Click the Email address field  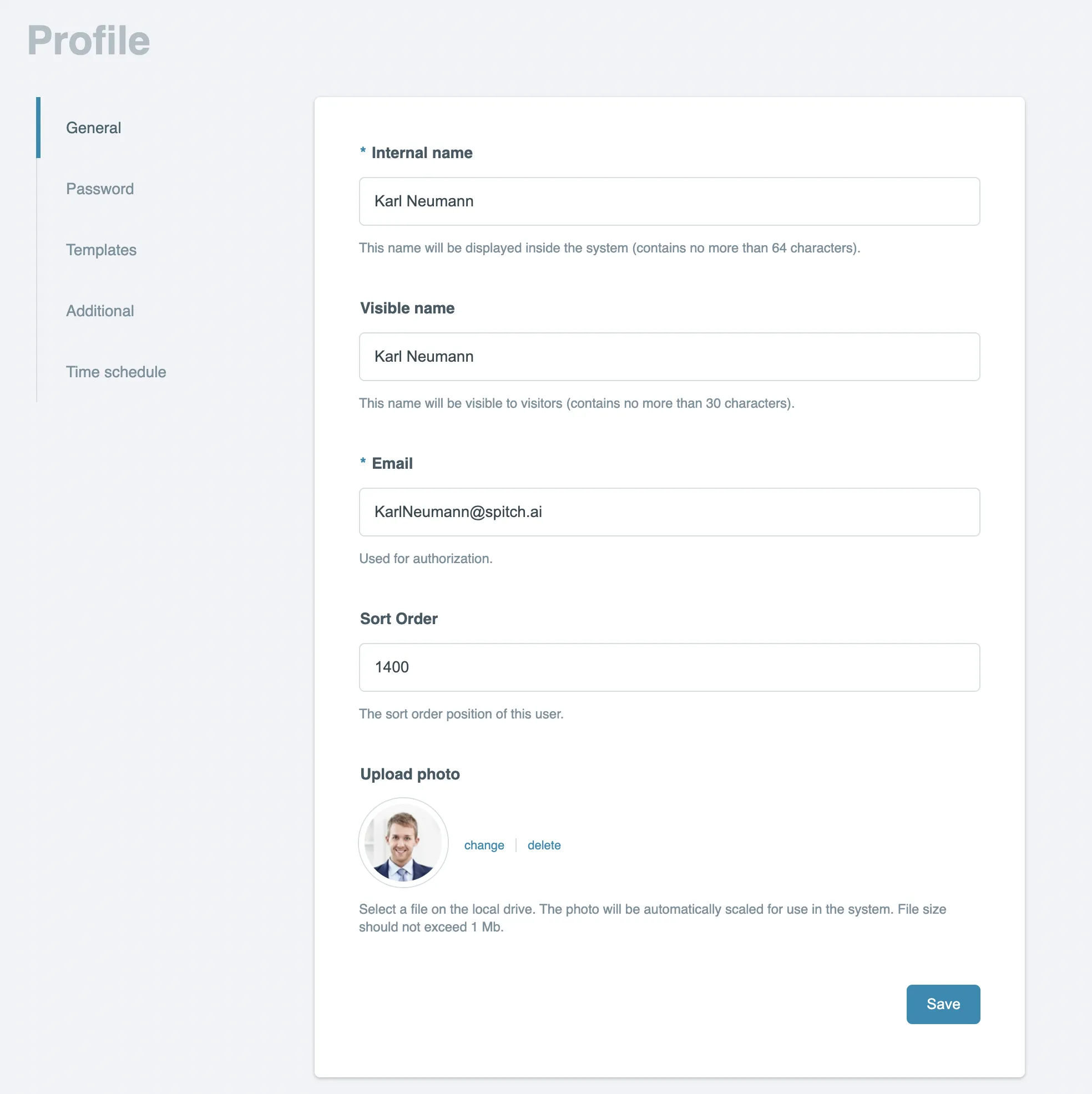pos(670,512)
